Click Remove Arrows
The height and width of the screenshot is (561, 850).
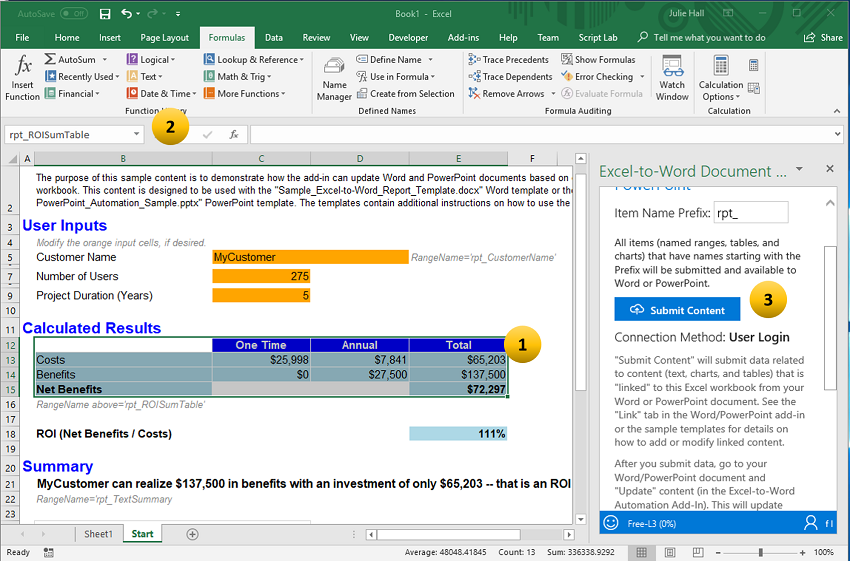point(506,93)
